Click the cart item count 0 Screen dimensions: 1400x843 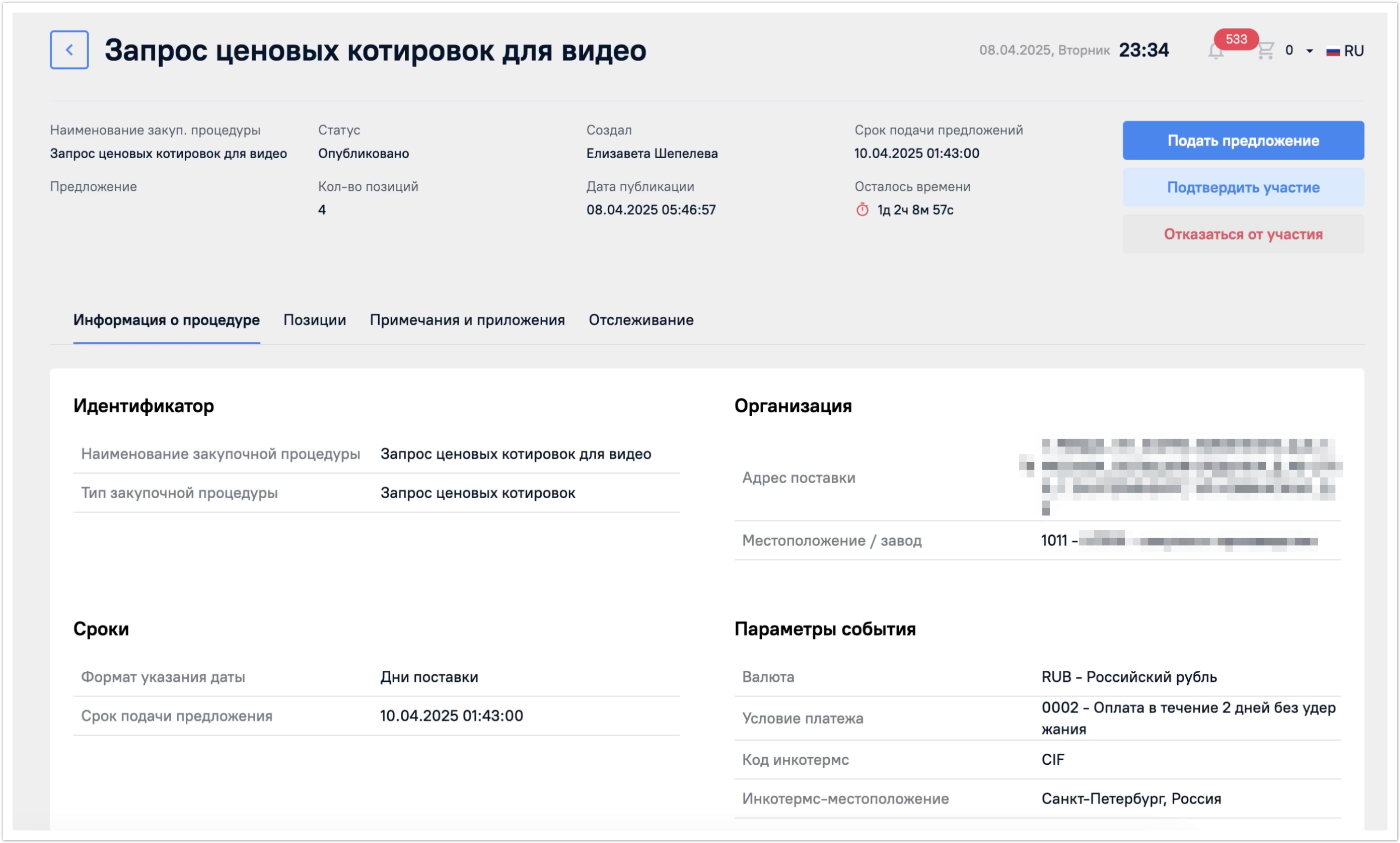(x=1289, y=51)
